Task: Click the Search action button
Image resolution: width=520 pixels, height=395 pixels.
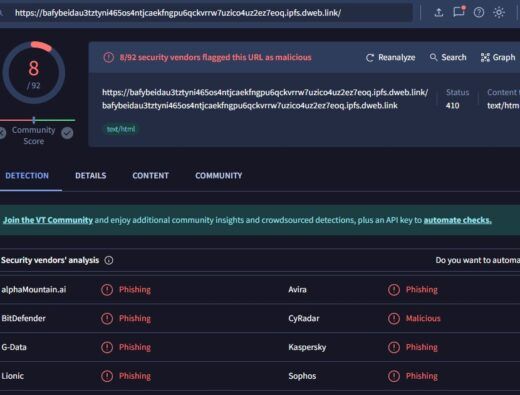Action: click(x=448, y=57)
